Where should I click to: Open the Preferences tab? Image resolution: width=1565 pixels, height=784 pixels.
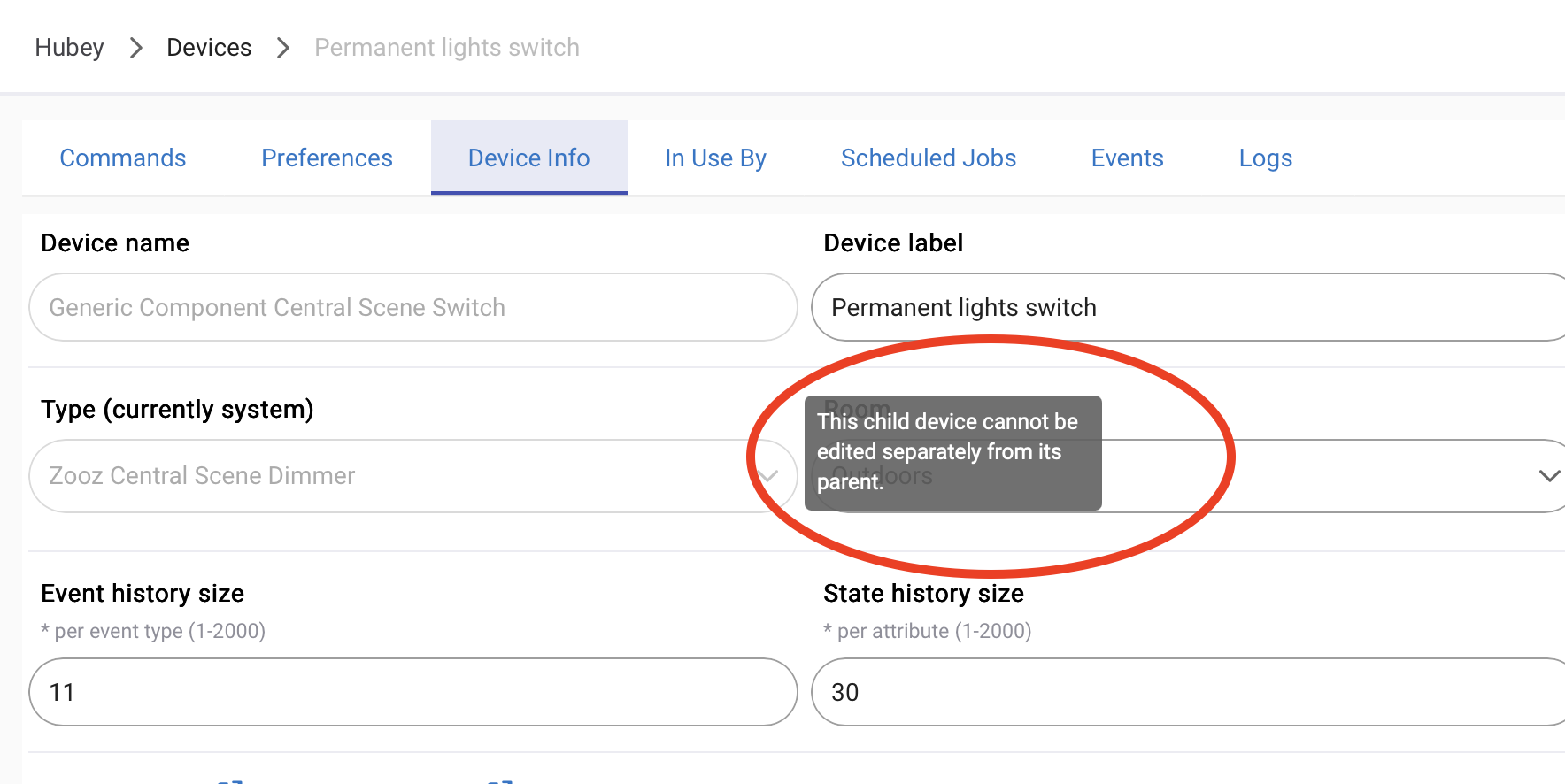327,158
